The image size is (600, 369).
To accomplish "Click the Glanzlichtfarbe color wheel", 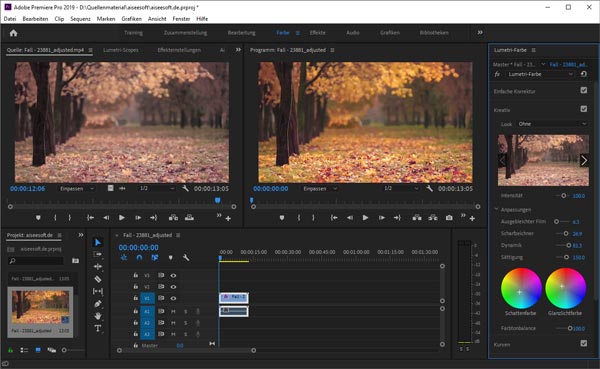I will 565,288.
